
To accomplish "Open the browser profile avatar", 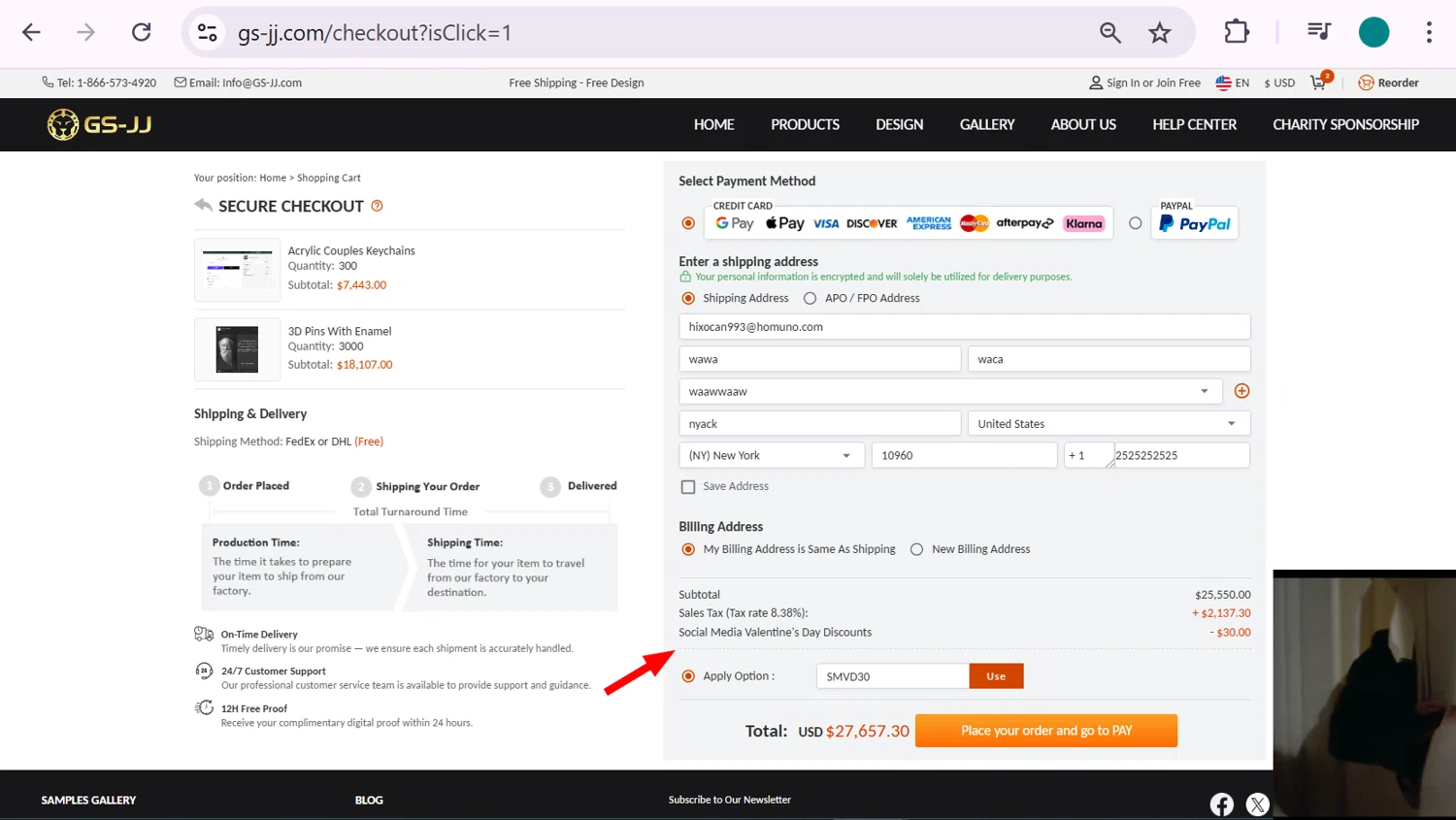I will tap(1373, 32).
